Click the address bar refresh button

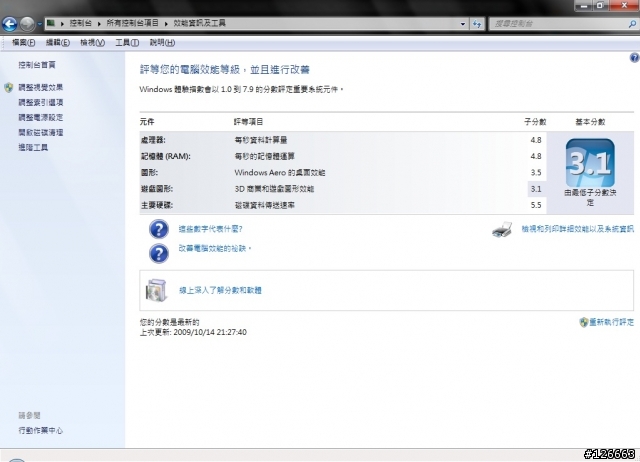(477, 24)
